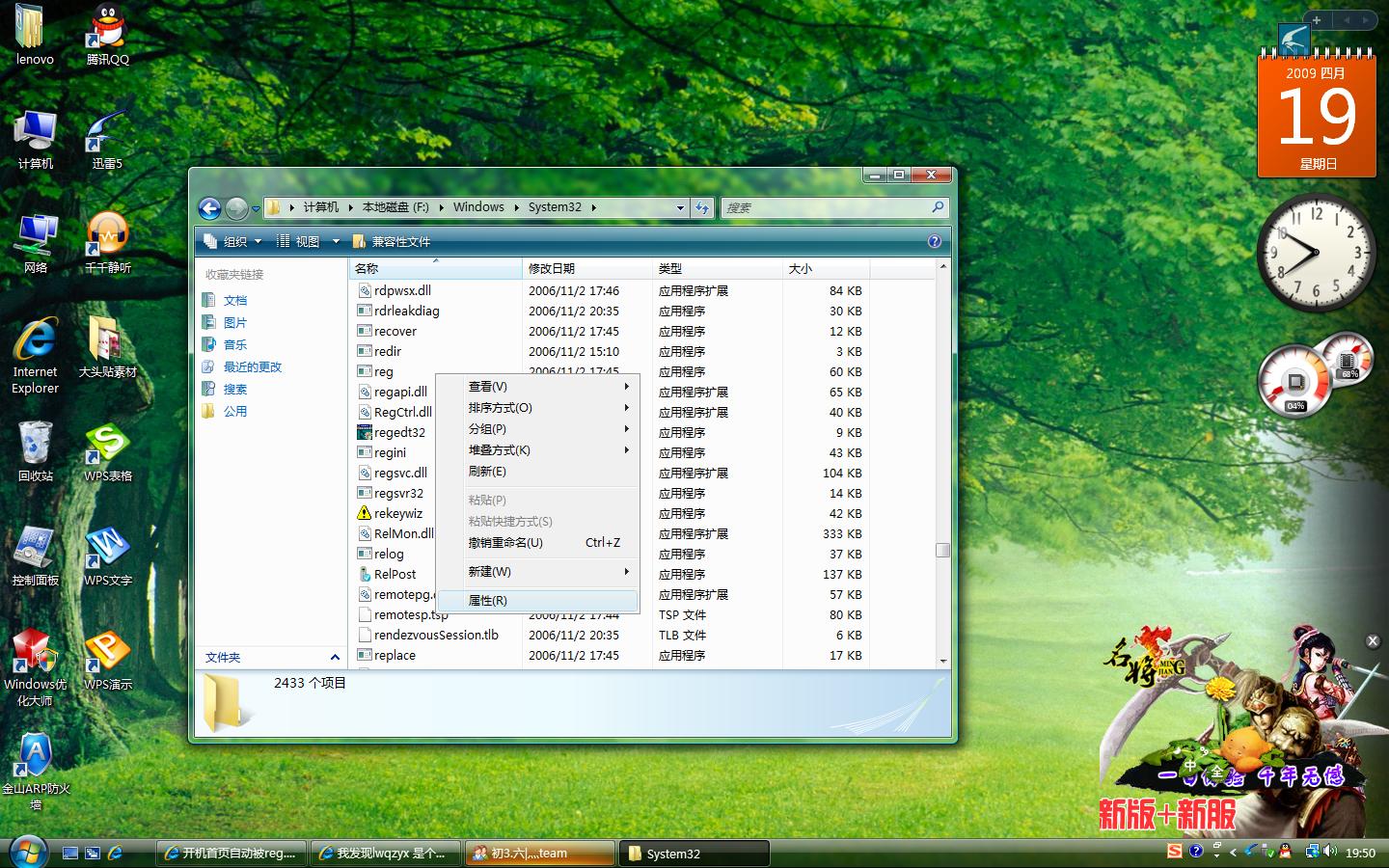The width and height of the screenshot is (1389, 868).
Task: Click the 搜索 search input field
Action: [826, 207]
